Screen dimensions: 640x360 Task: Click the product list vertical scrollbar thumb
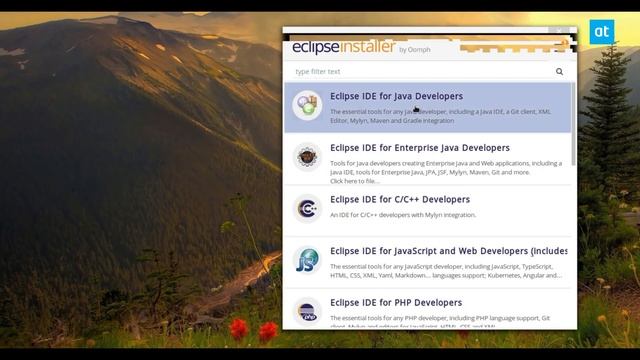click(x=573, y=124)
